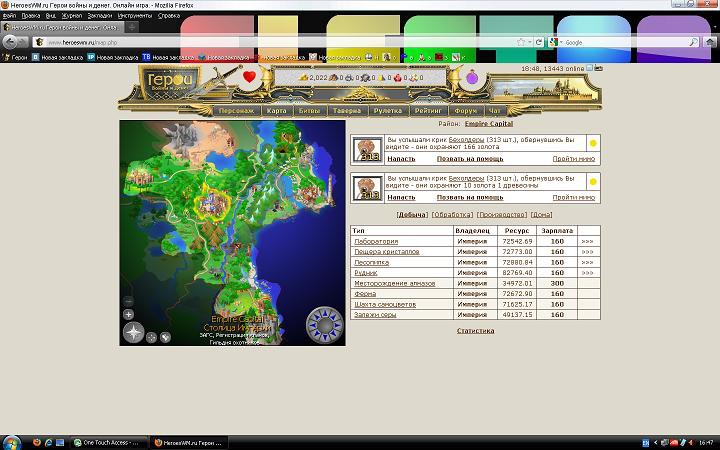This screenshot has width=720, height=450.
Task: Switch to the Обработка facilities filter
Action: coord(451,215)
